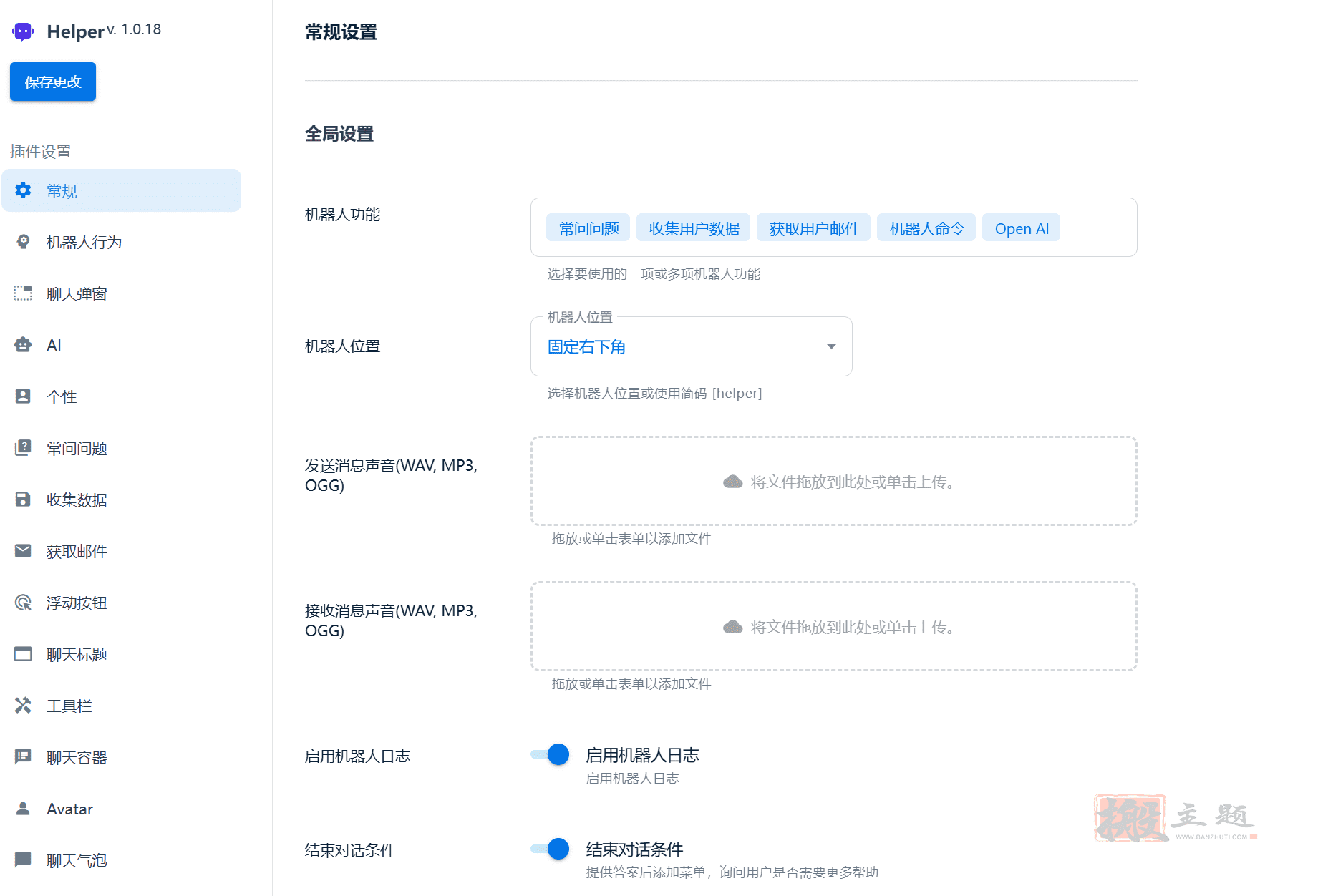Open the AI settings section
This screenshot has width=1318, height=896.
122,345
